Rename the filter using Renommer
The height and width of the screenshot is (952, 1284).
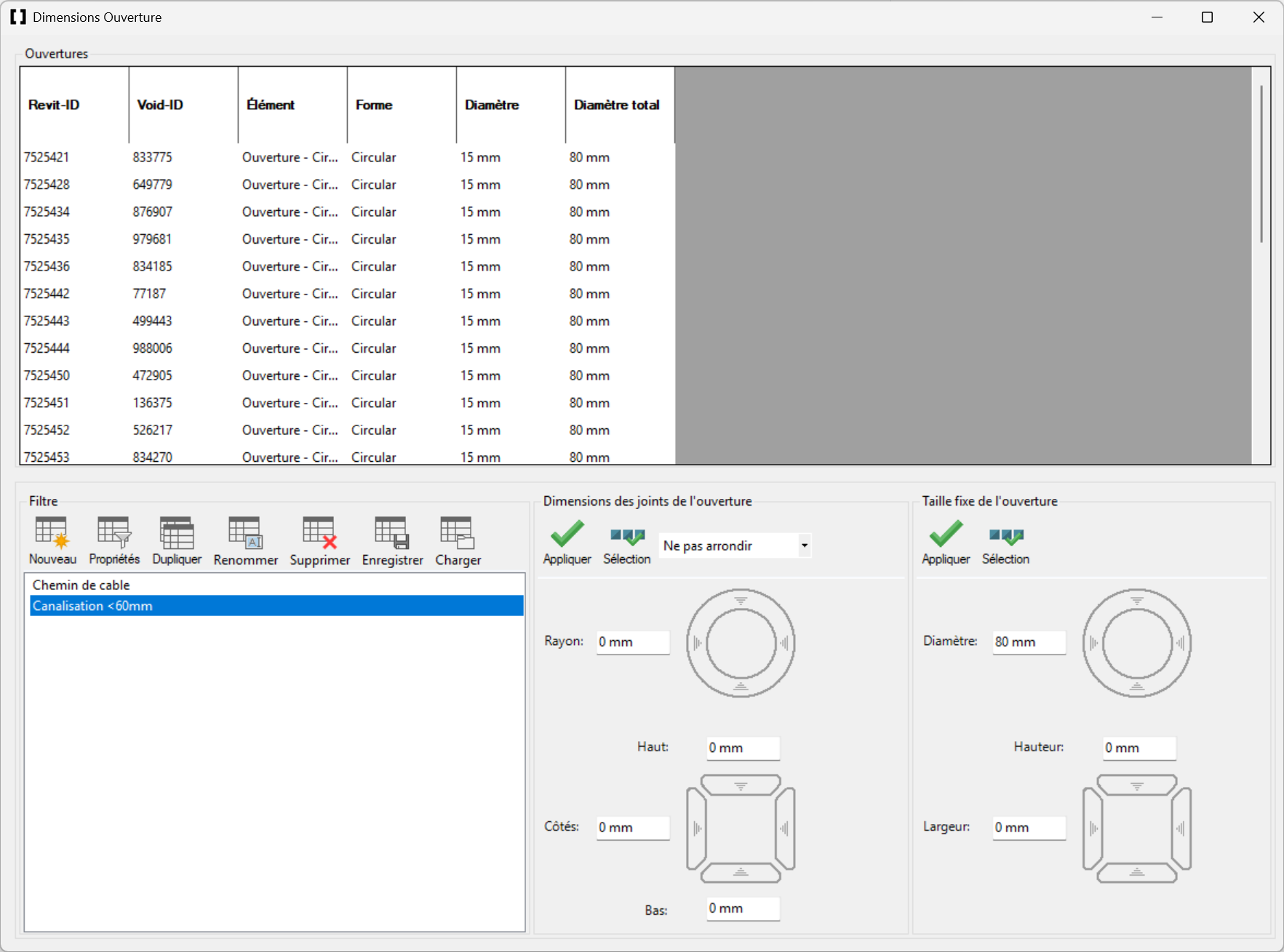246,541
